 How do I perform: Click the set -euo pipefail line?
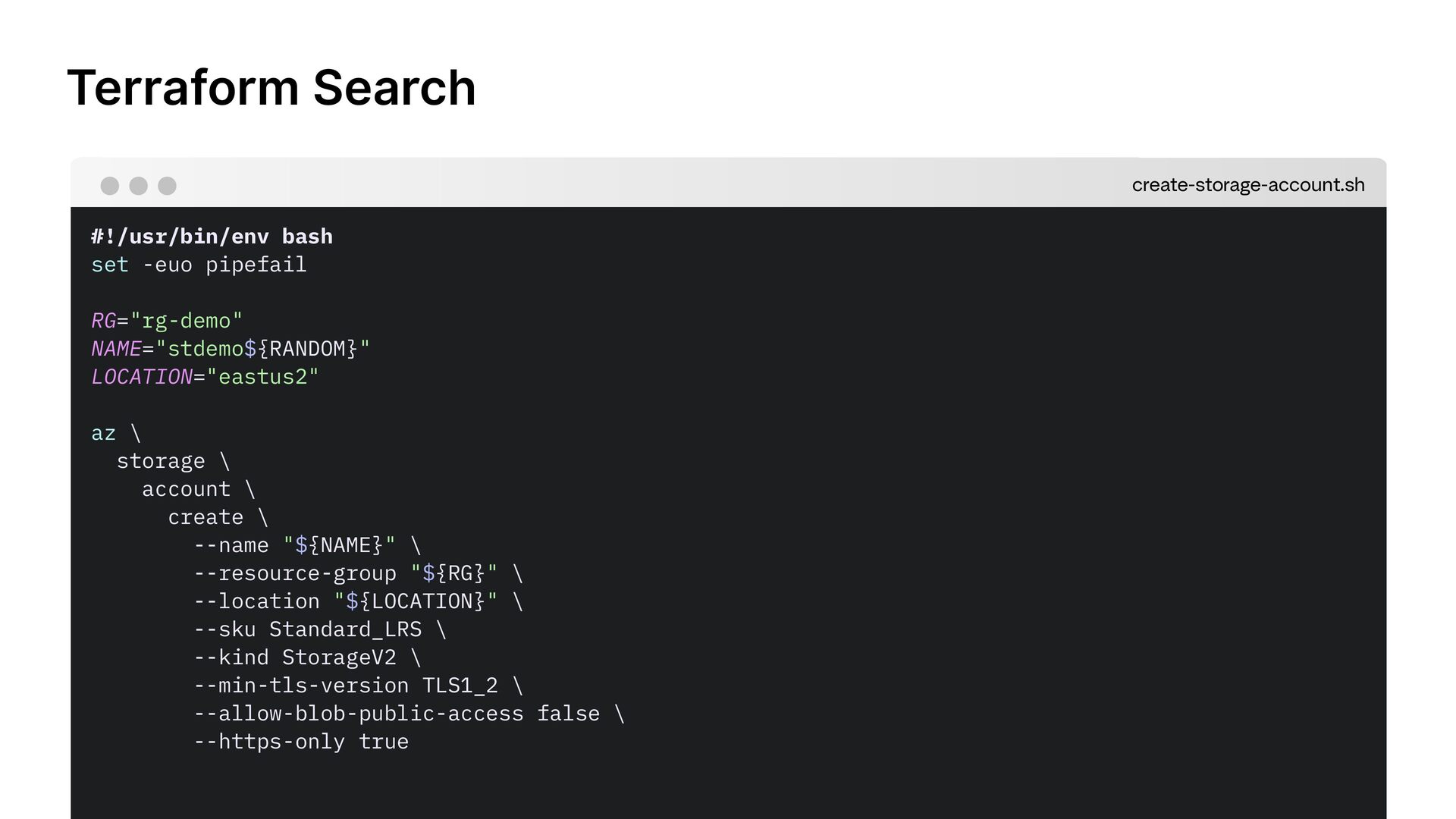(x=199, y=265)
